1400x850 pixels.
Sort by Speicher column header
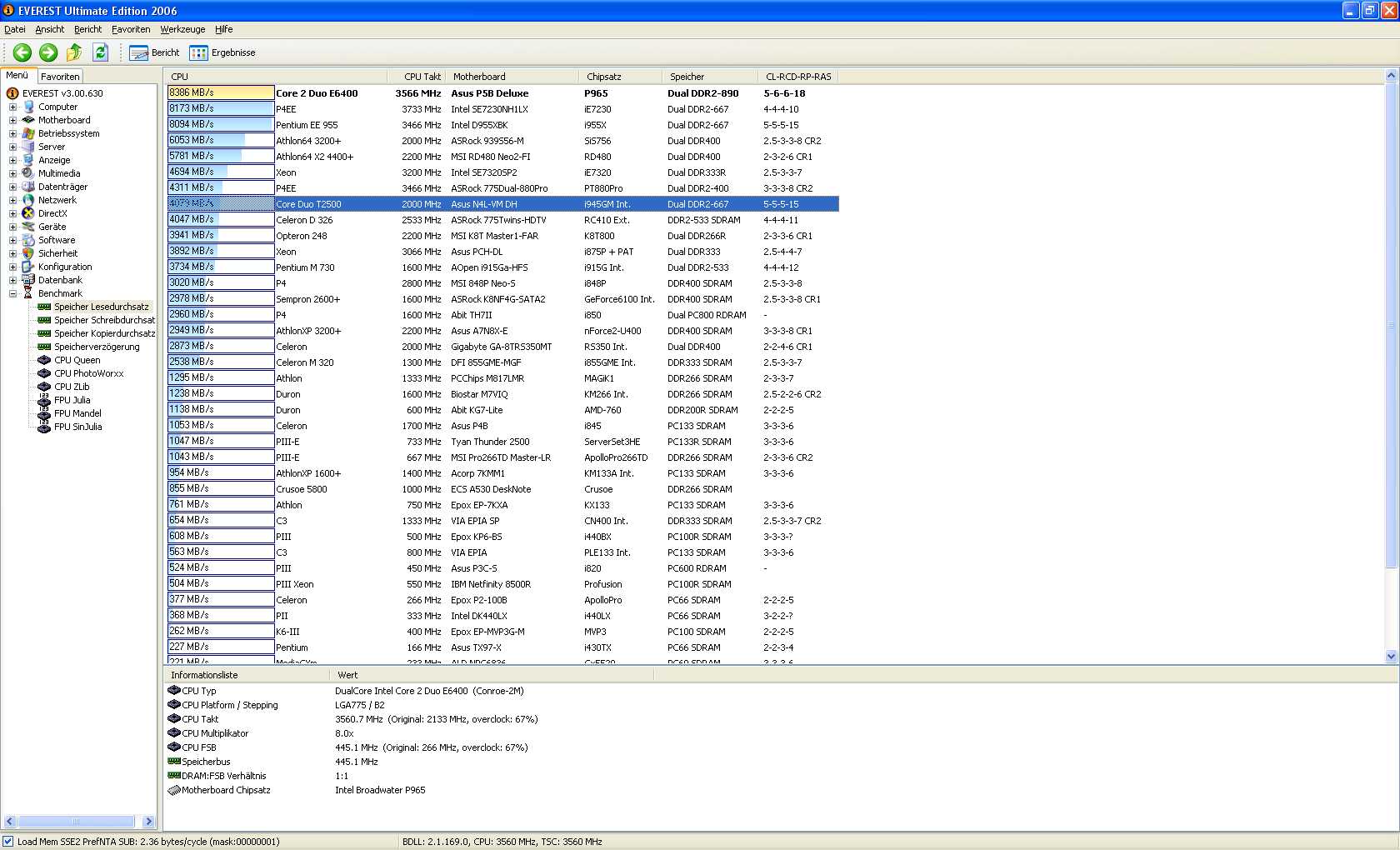pos(710,77)
